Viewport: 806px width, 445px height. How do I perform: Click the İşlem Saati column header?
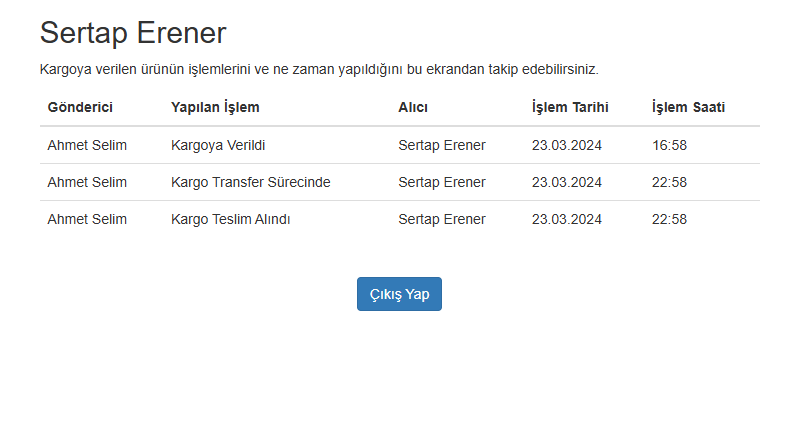click(x=688, y=107)
